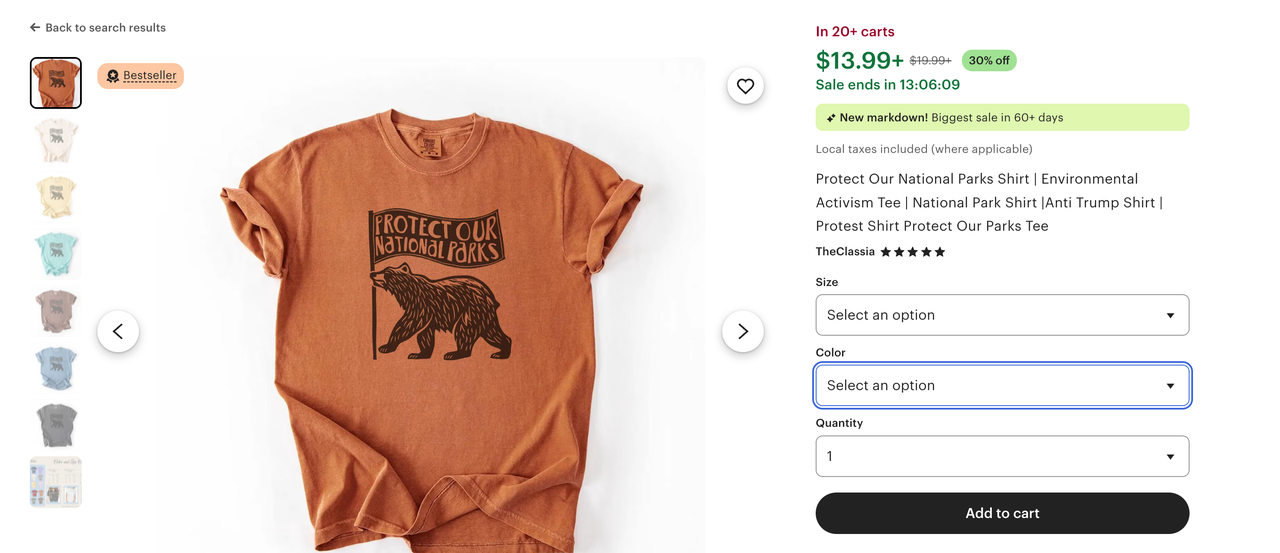View the yellow shirt thumbnail

56,197
